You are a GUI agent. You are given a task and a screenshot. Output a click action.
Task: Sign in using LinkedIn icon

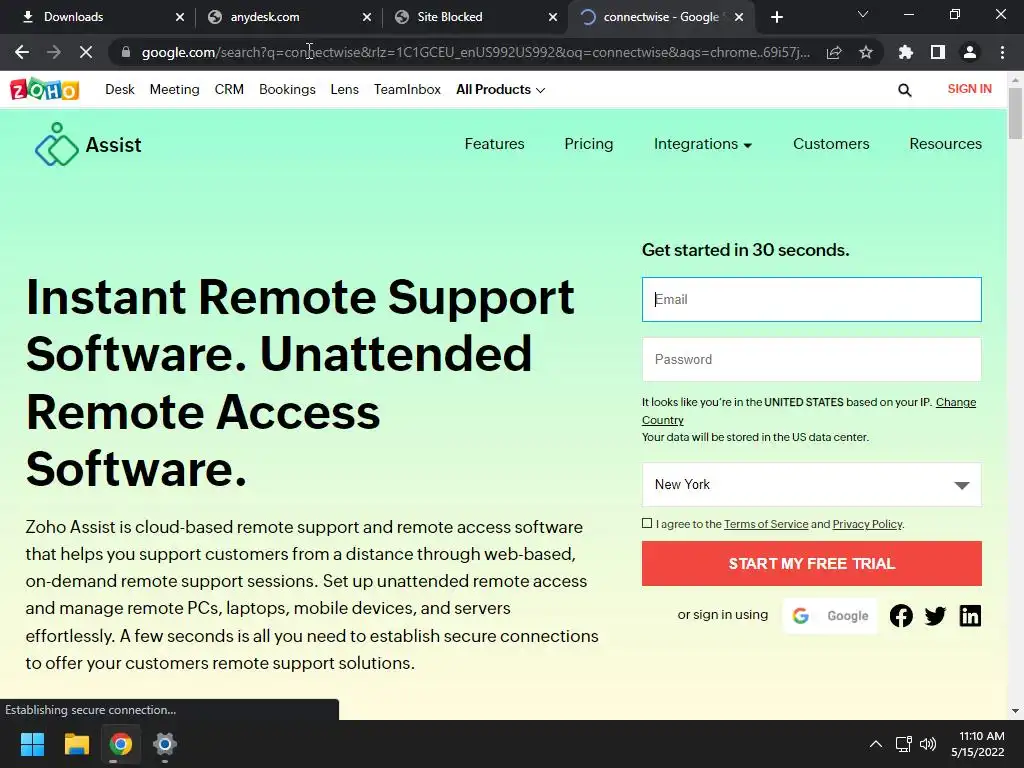[970, 615]
